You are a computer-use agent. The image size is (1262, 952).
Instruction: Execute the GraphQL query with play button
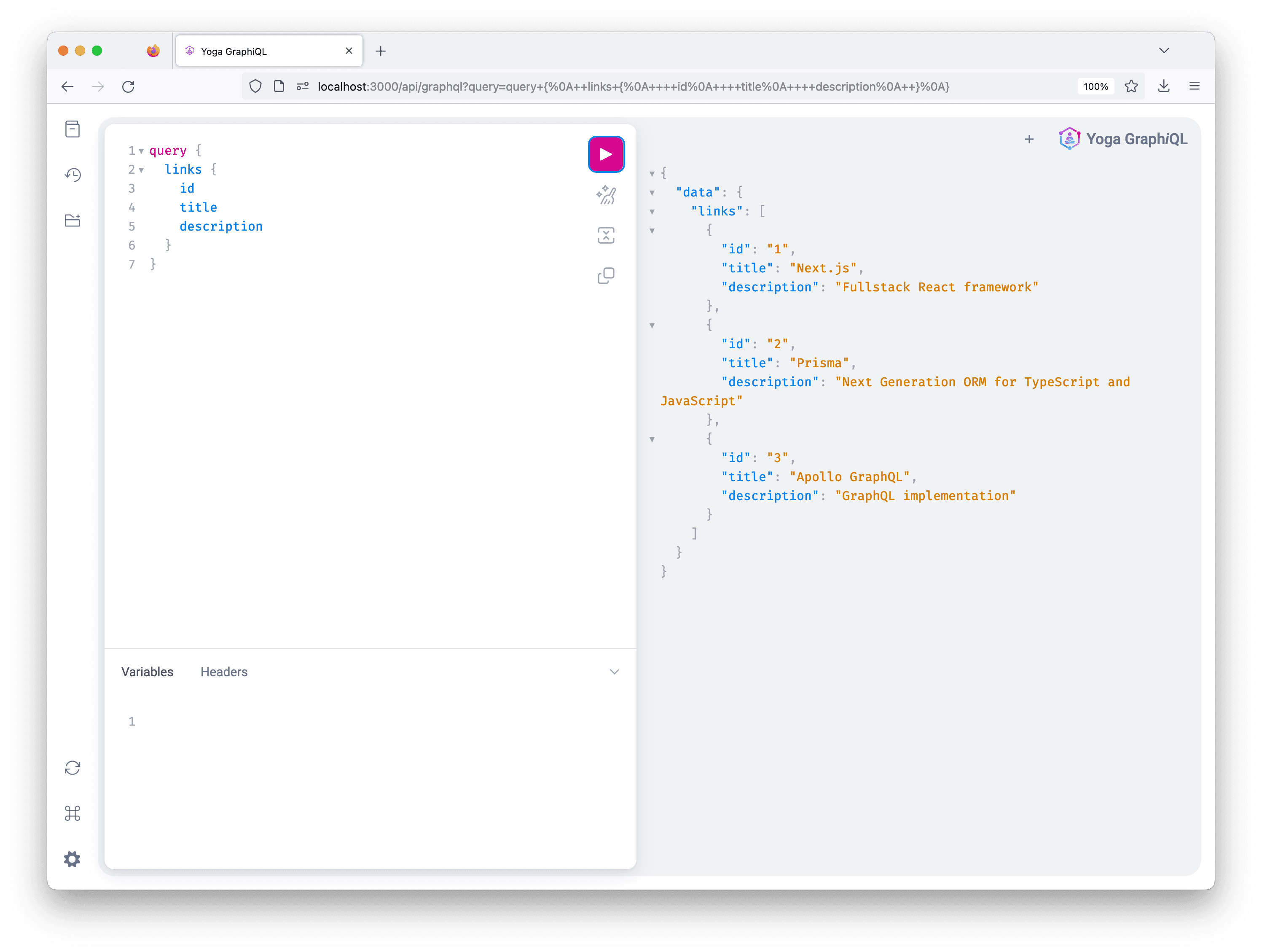606,153
